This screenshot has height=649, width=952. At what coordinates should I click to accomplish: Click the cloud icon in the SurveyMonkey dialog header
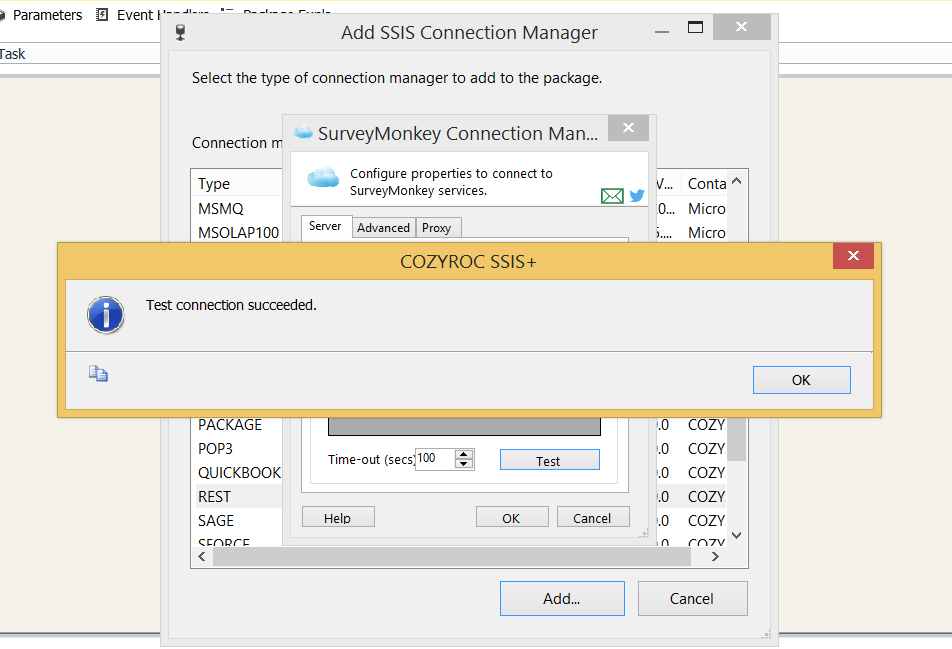[323, 178]
